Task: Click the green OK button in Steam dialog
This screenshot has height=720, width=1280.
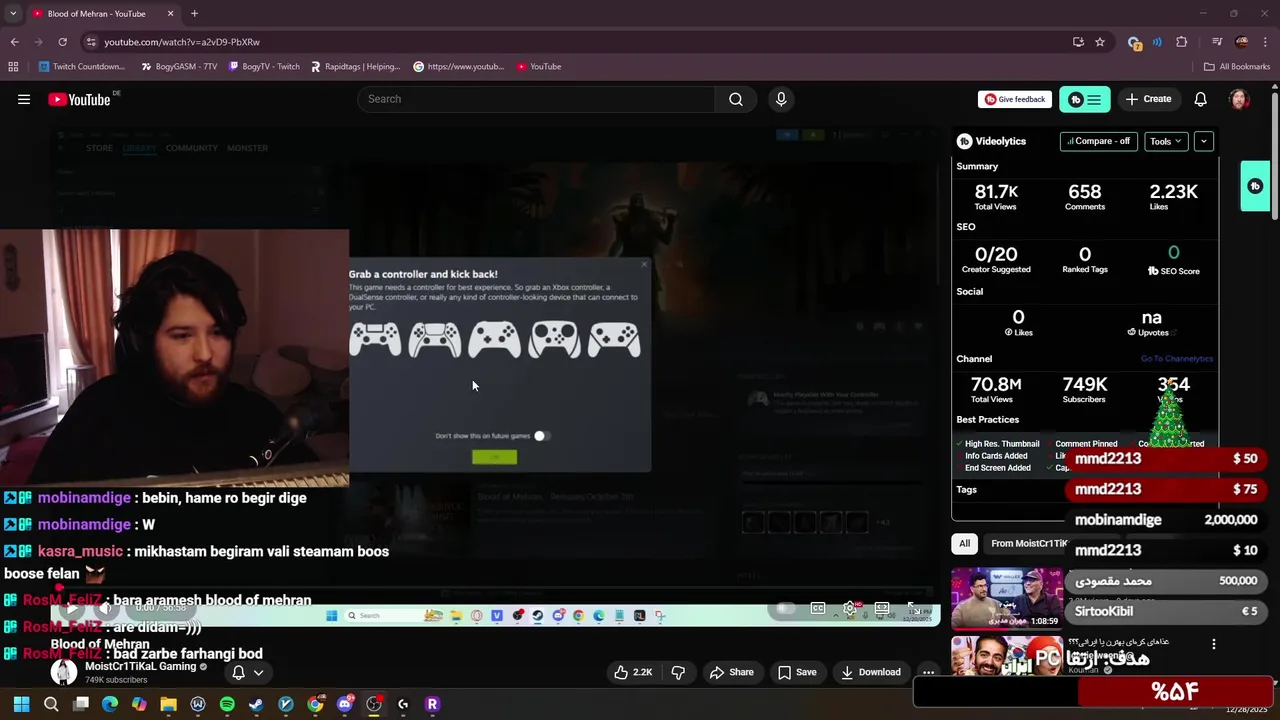Action: pos(495,457)
